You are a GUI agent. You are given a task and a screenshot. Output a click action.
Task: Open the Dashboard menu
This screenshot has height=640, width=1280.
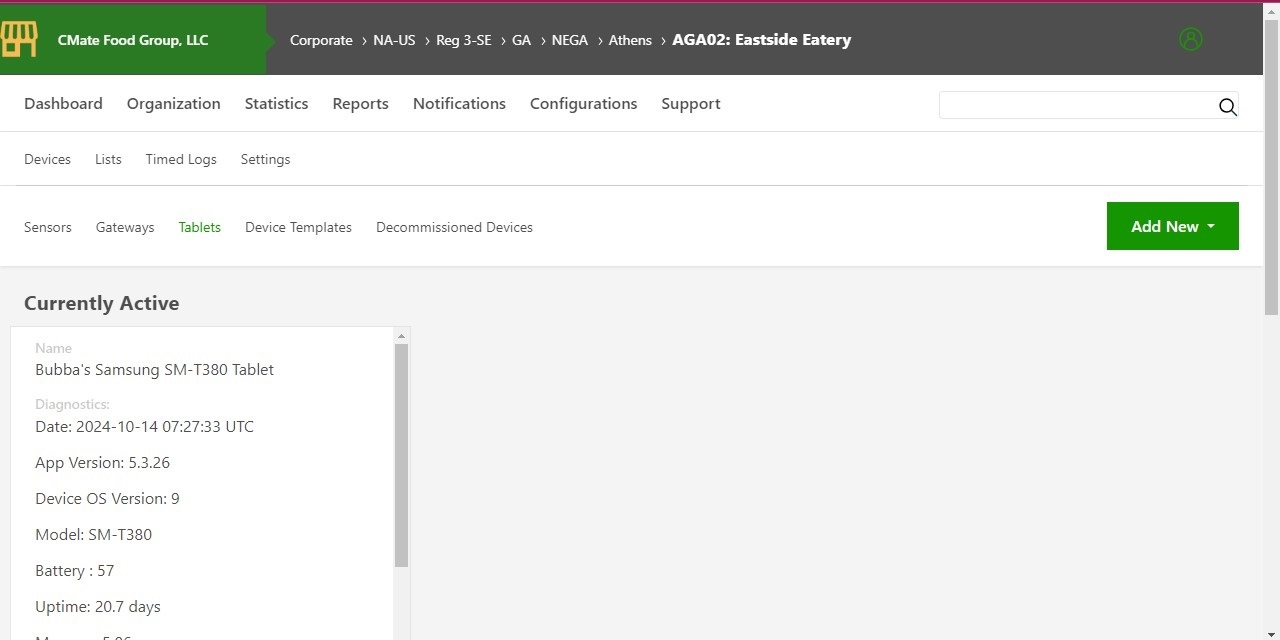63,104
